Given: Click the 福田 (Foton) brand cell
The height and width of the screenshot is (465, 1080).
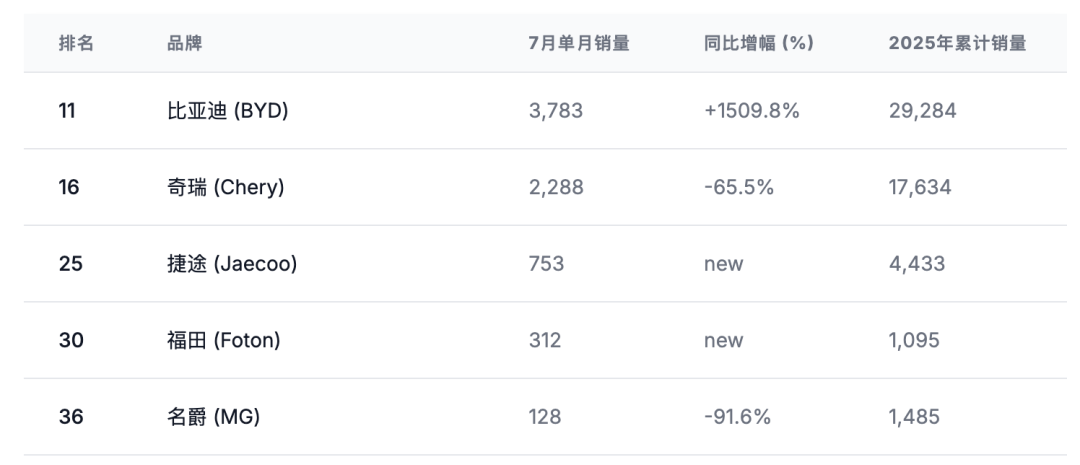Looking at the screenshot, I should pos(224,340).
